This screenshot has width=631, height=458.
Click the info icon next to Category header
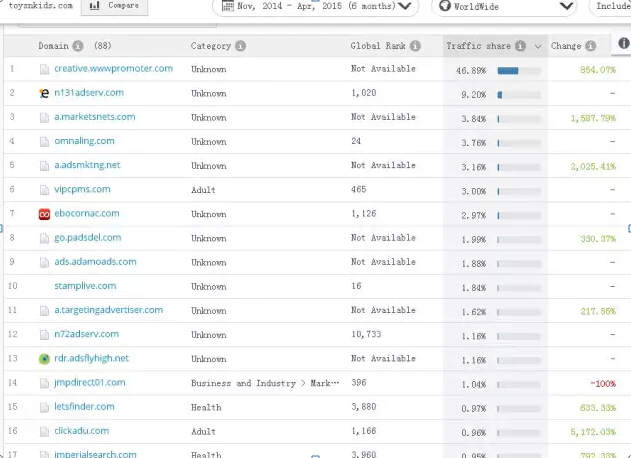click(x=240, y=46)
